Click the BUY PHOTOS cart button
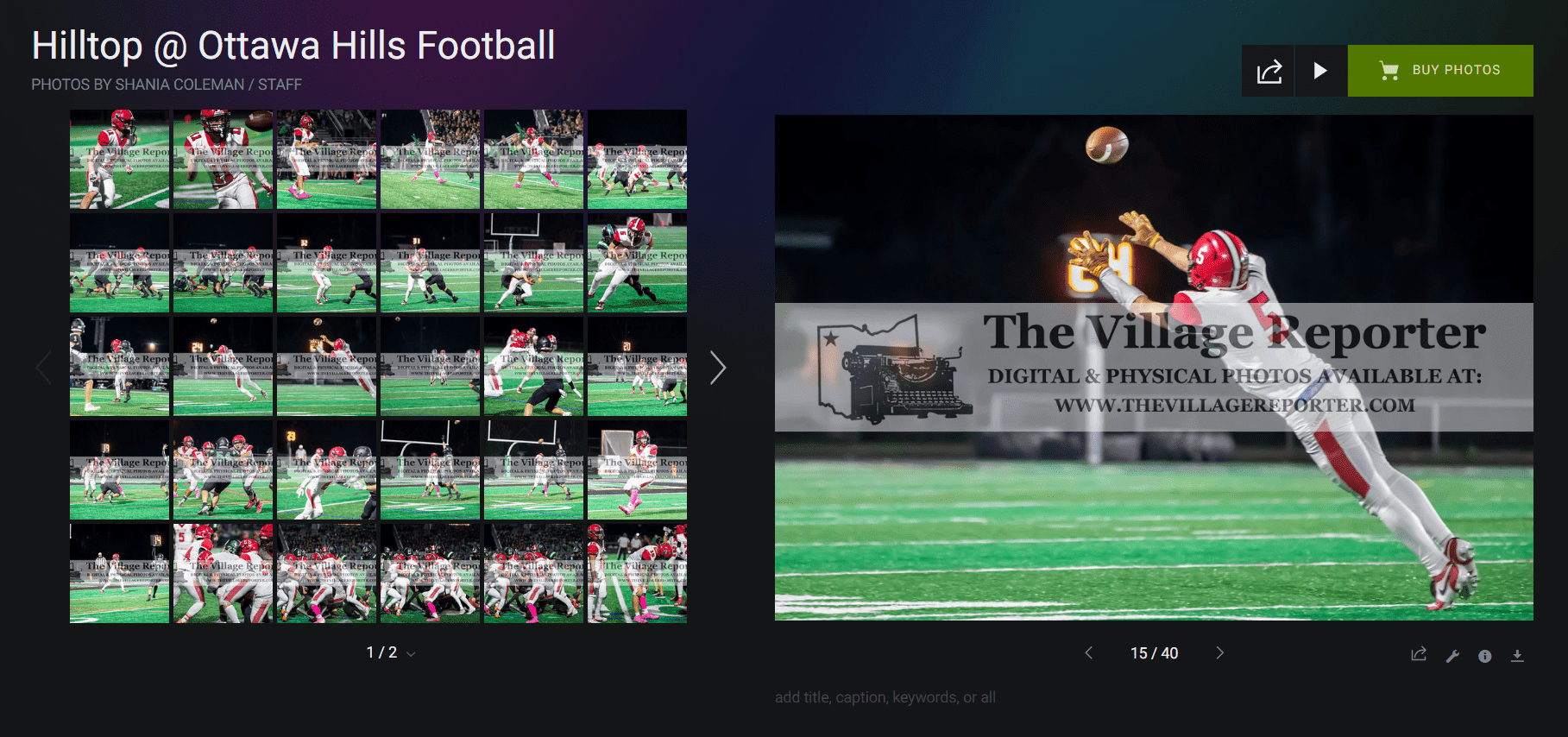 pyautogui.click(x=1440, y=71)
